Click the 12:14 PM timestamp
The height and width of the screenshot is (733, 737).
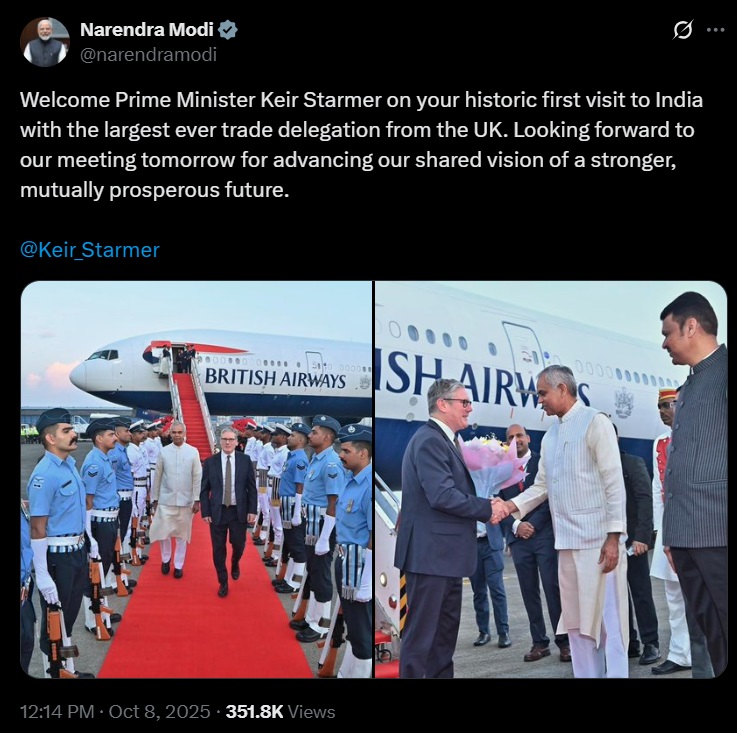57,711
